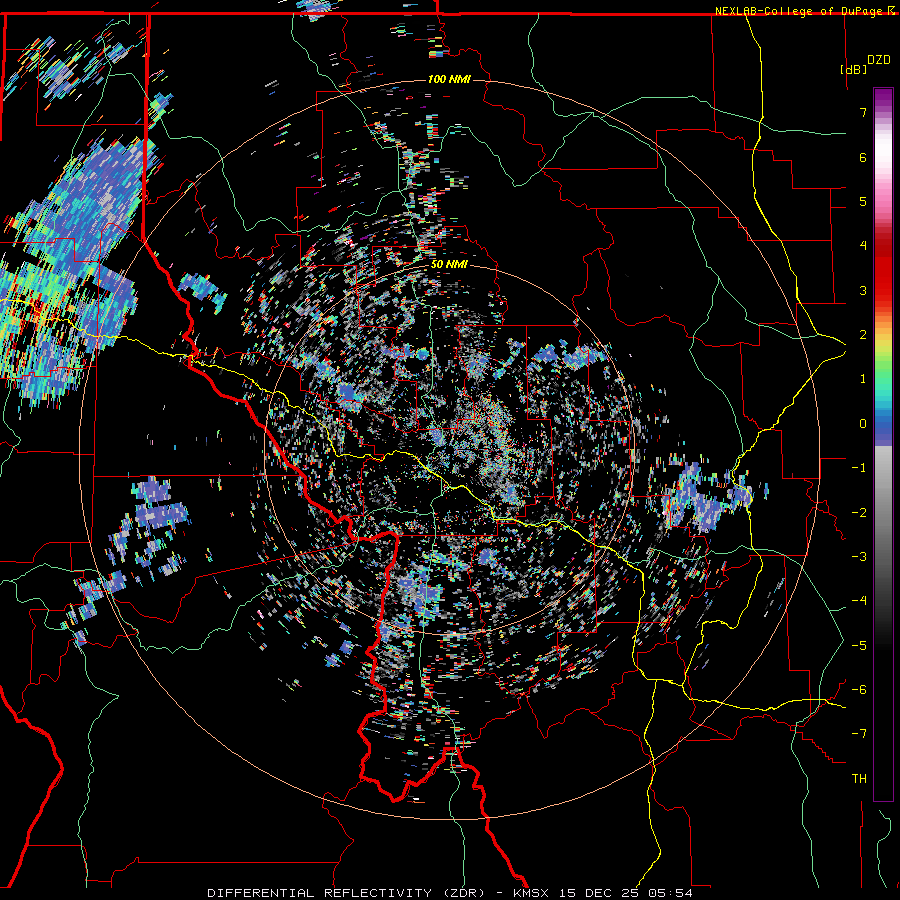Click the scale tick label -5
The image size is (900, 900).
coord(859,646)
